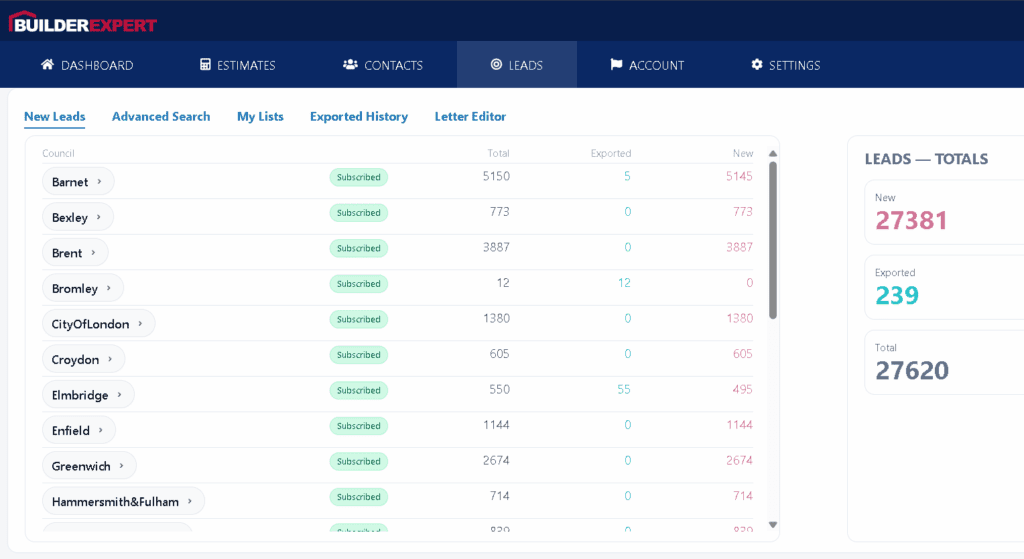Open the Estimates menu item
The height and width of the screenshot is (559, 1024).
(238, 65)
